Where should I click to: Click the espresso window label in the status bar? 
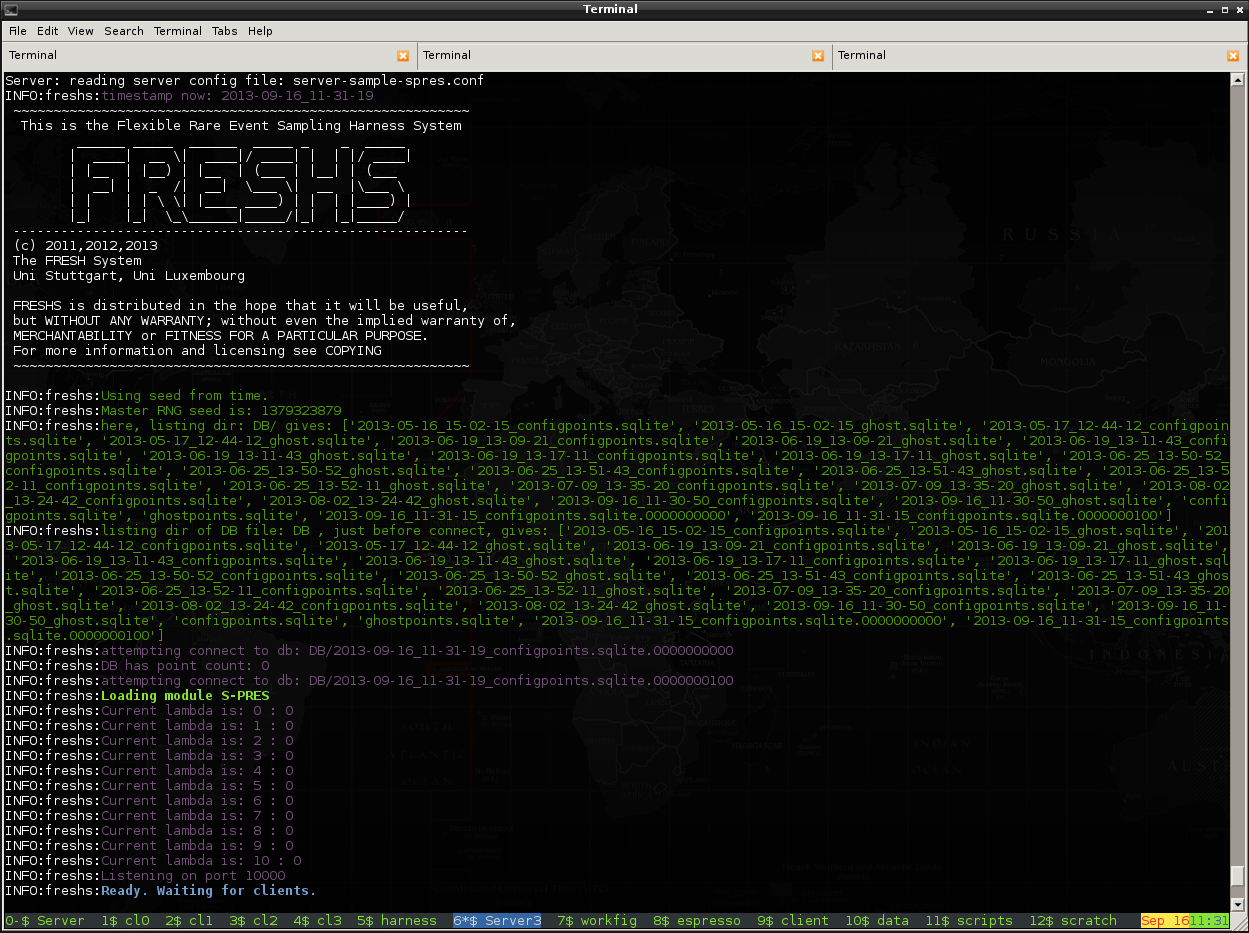tap(698, 921)
